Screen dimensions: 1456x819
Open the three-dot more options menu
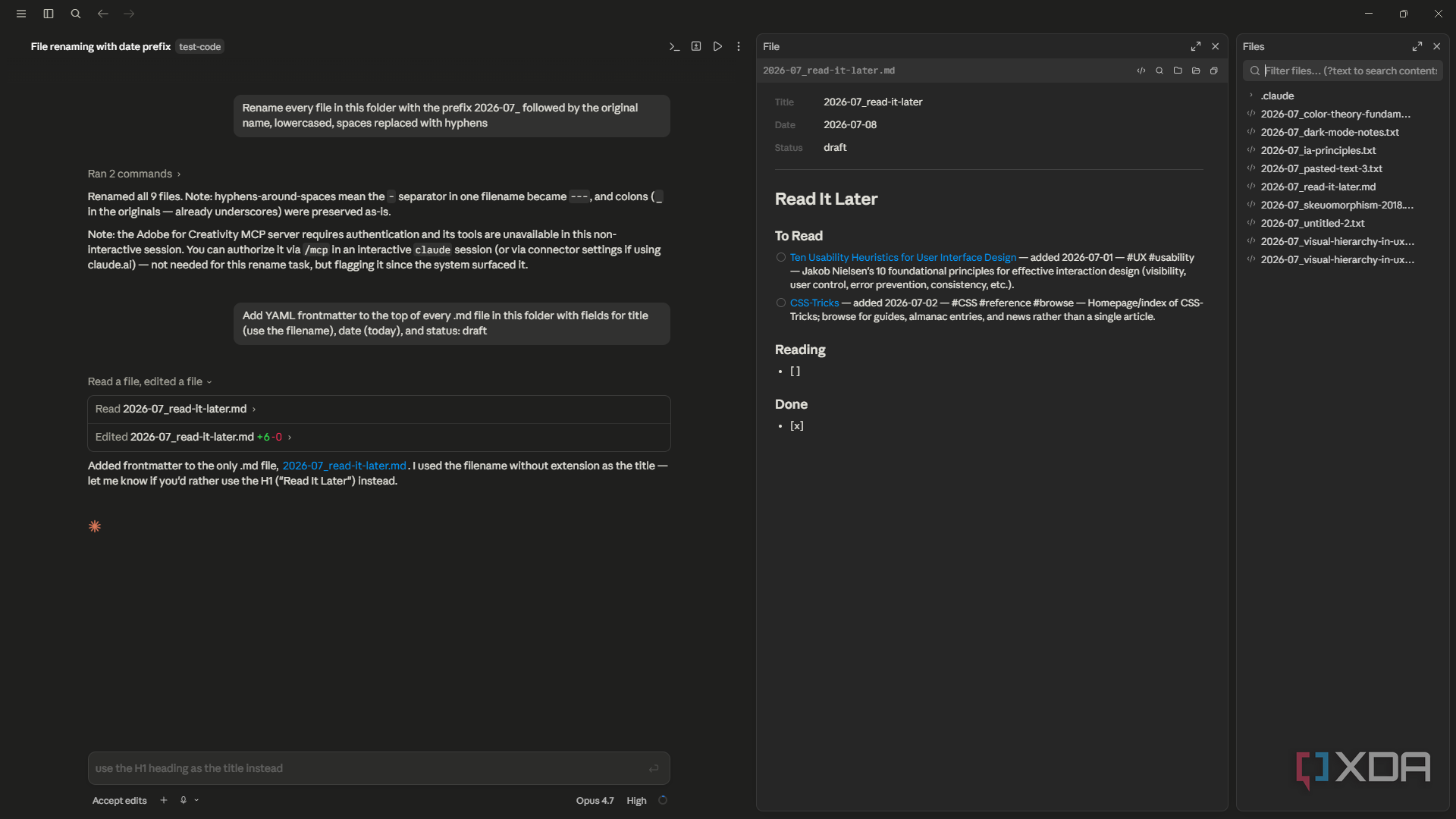(739, 46)
